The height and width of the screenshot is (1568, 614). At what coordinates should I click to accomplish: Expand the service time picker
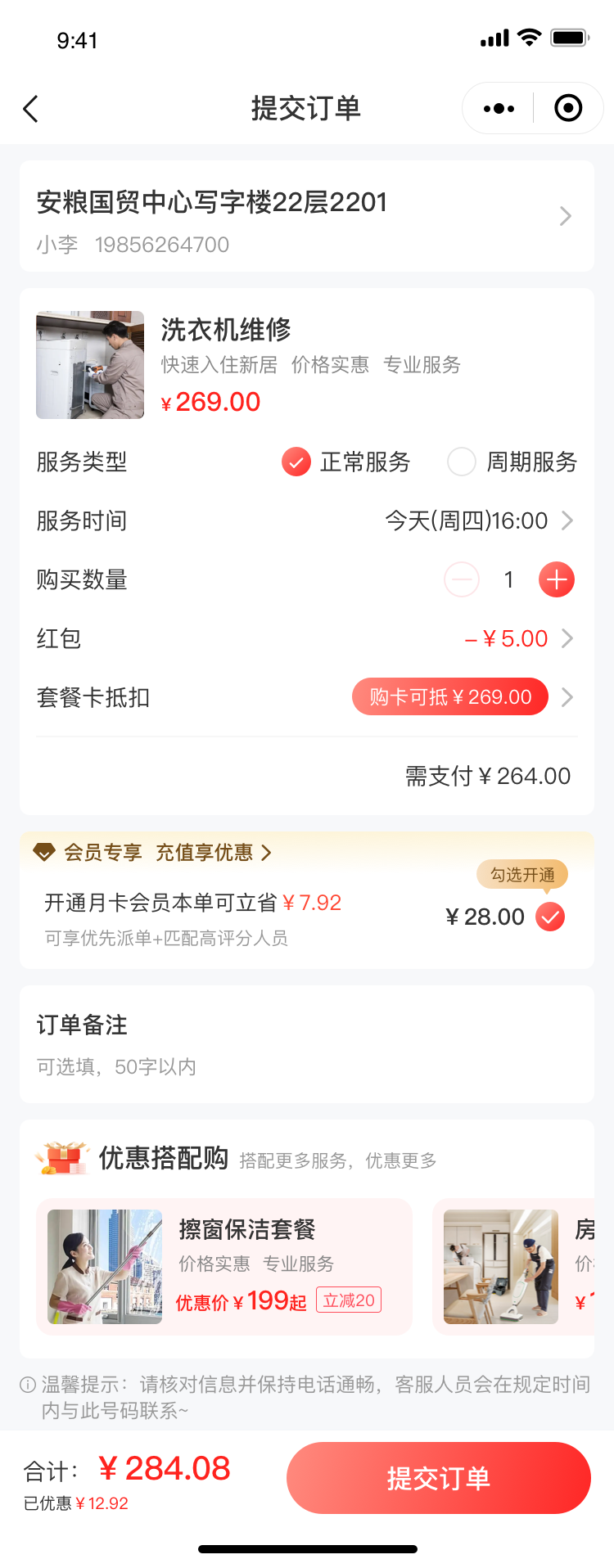[x=567, y=521]
